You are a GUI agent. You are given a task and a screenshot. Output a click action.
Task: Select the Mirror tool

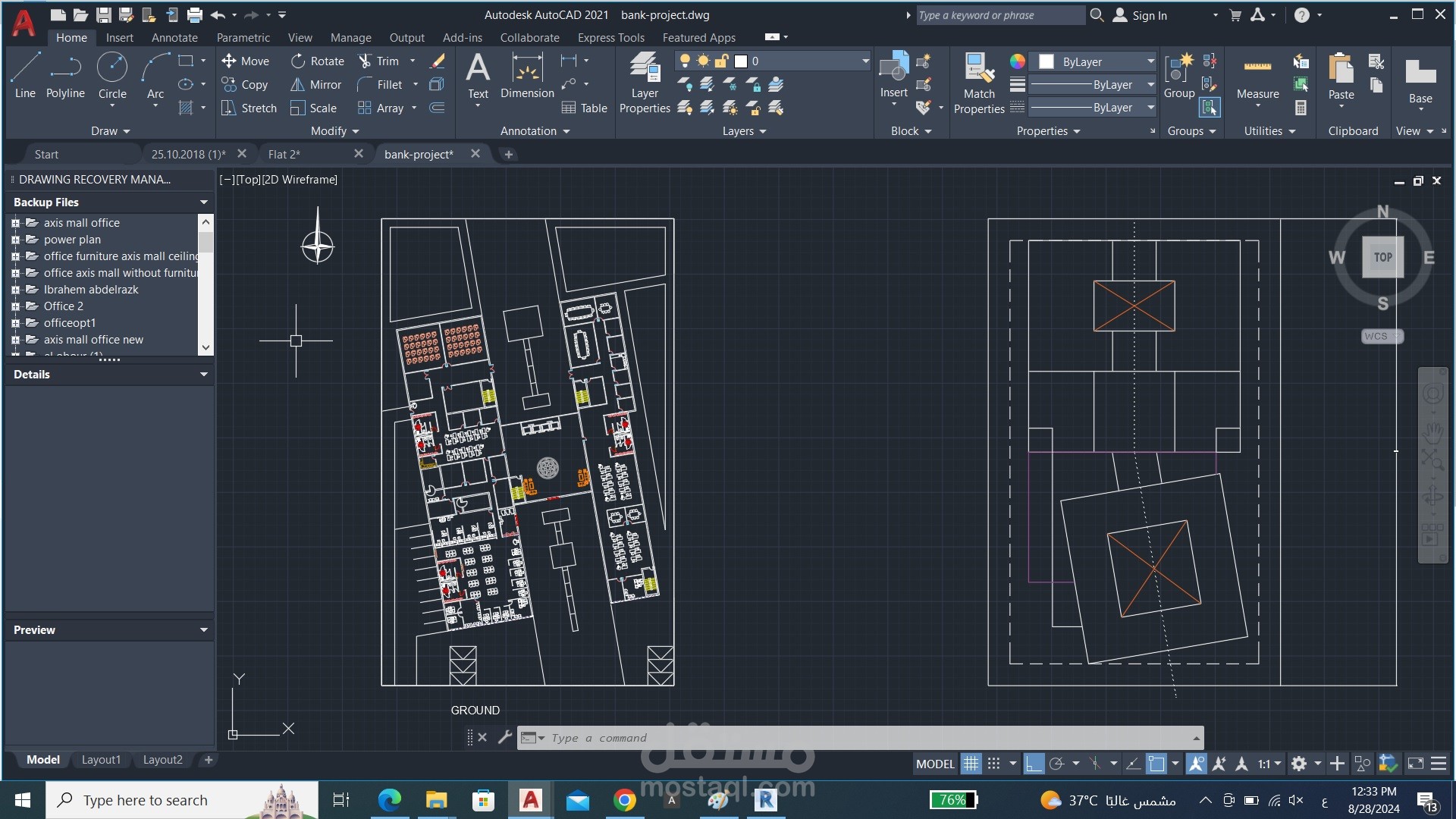click(x=316, y=84)
